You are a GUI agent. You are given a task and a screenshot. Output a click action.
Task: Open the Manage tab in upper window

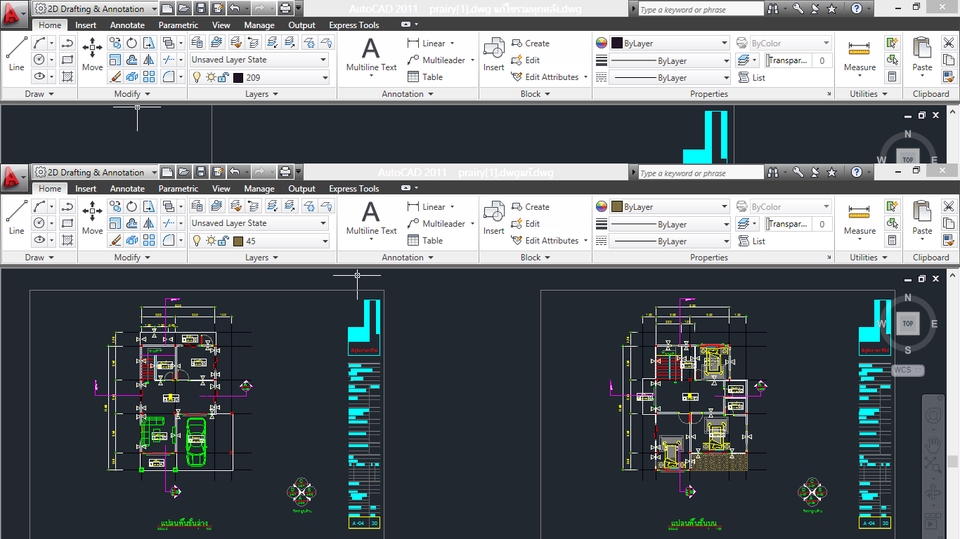point(259,25)
